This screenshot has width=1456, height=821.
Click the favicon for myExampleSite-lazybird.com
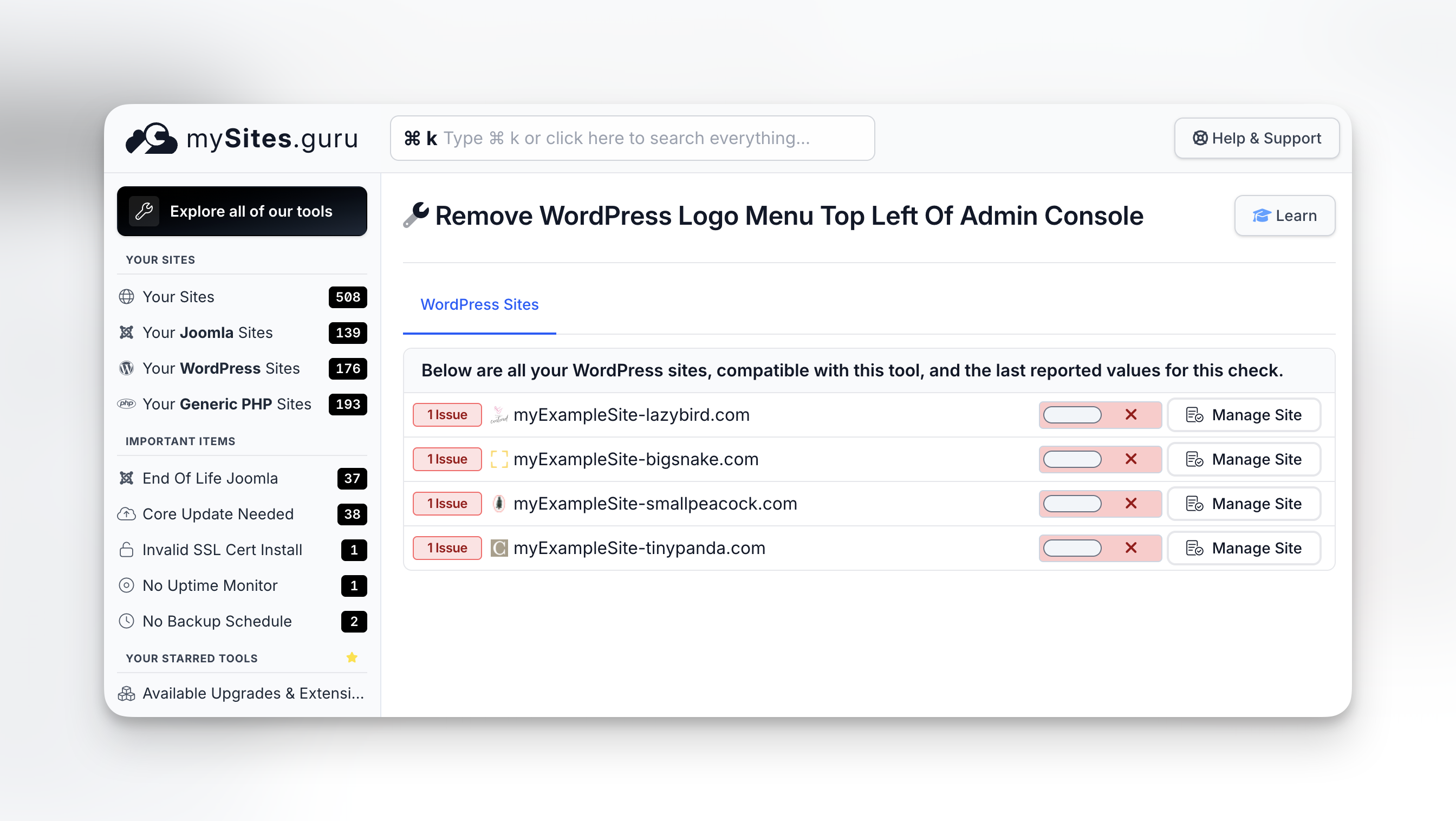pyautogui.click(x=498, y=414)
